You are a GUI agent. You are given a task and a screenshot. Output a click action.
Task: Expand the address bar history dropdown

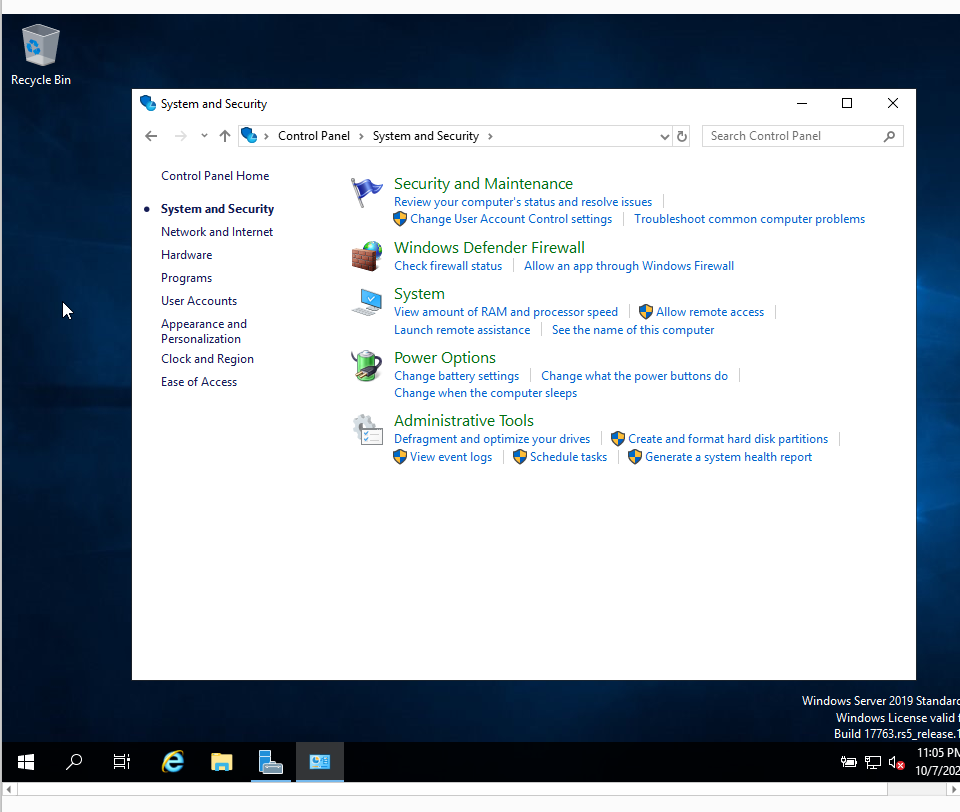point(664,136)
